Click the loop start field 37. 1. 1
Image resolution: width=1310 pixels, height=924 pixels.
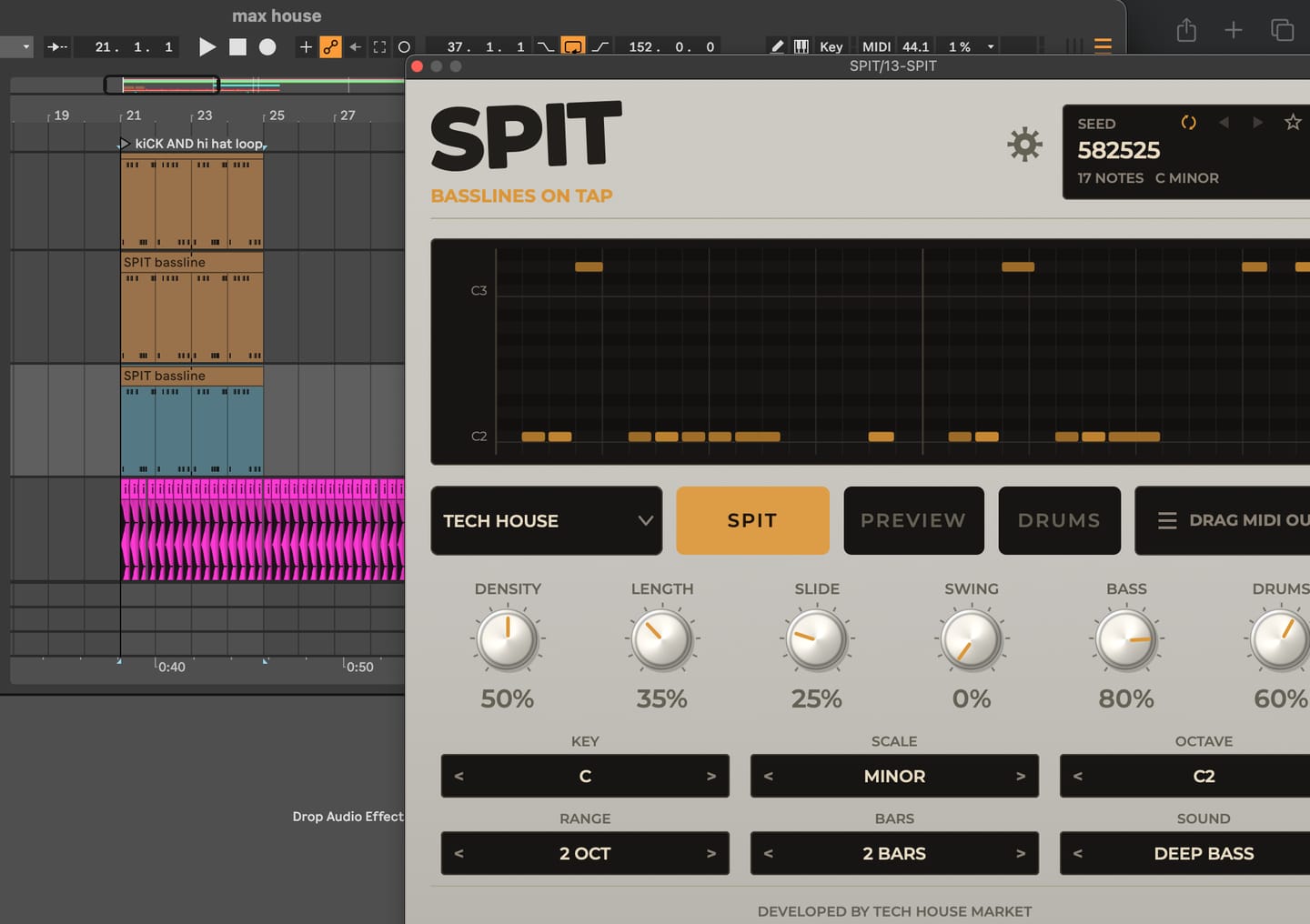coord(486,46)
